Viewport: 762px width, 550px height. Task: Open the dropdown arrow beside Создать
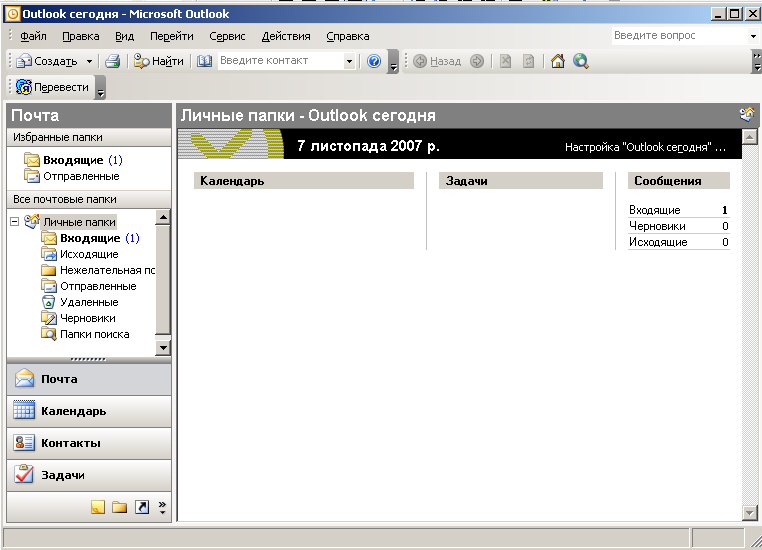[x=89, y=61]
